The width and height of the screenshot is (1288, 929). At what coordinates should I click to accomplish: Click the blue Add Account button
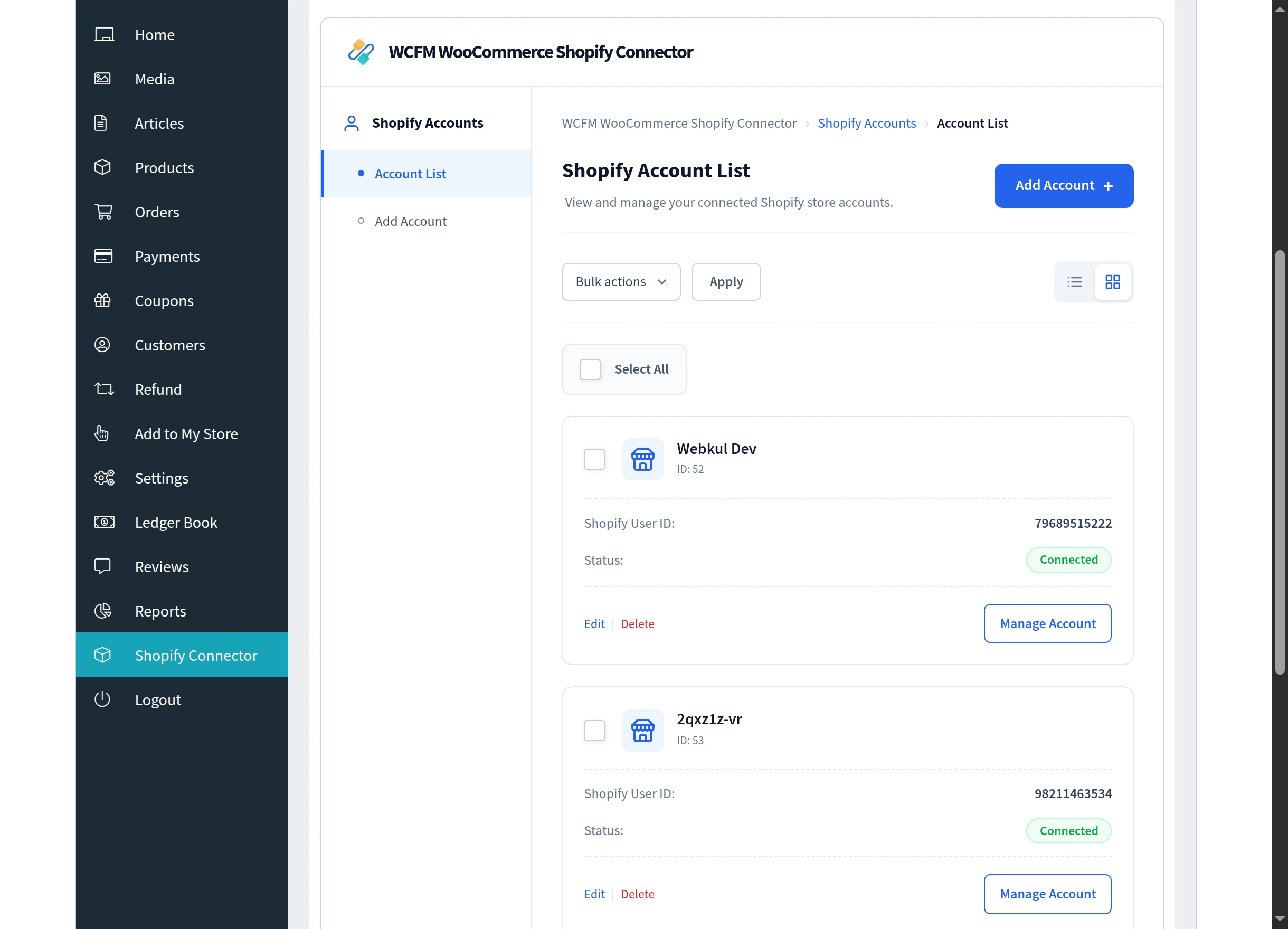point(1064,186)
